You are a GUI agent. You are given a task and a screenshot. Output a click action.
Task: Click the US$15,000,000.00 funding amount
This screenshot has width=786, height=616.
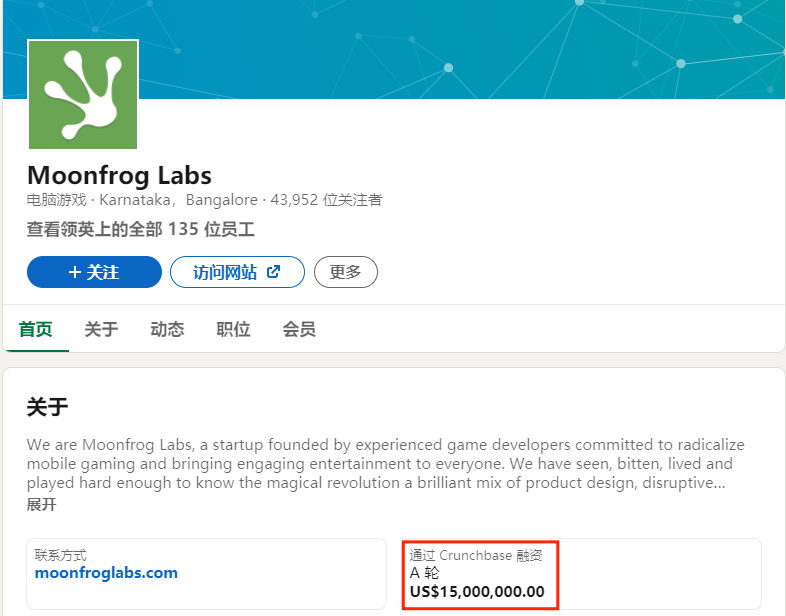(x=477, y=591)
